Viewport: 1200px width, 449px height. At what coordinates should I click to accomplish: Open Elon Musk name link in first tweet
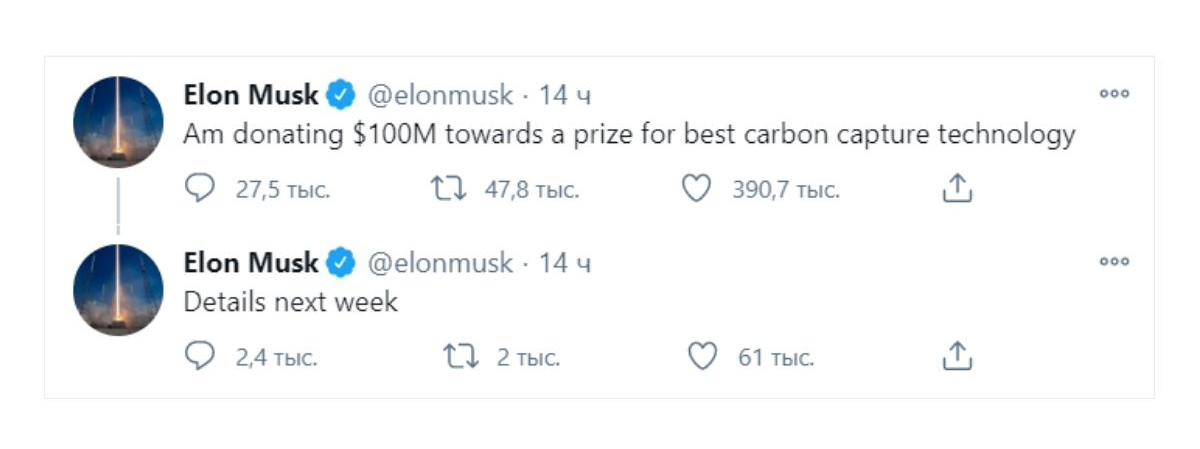[250, 96]
